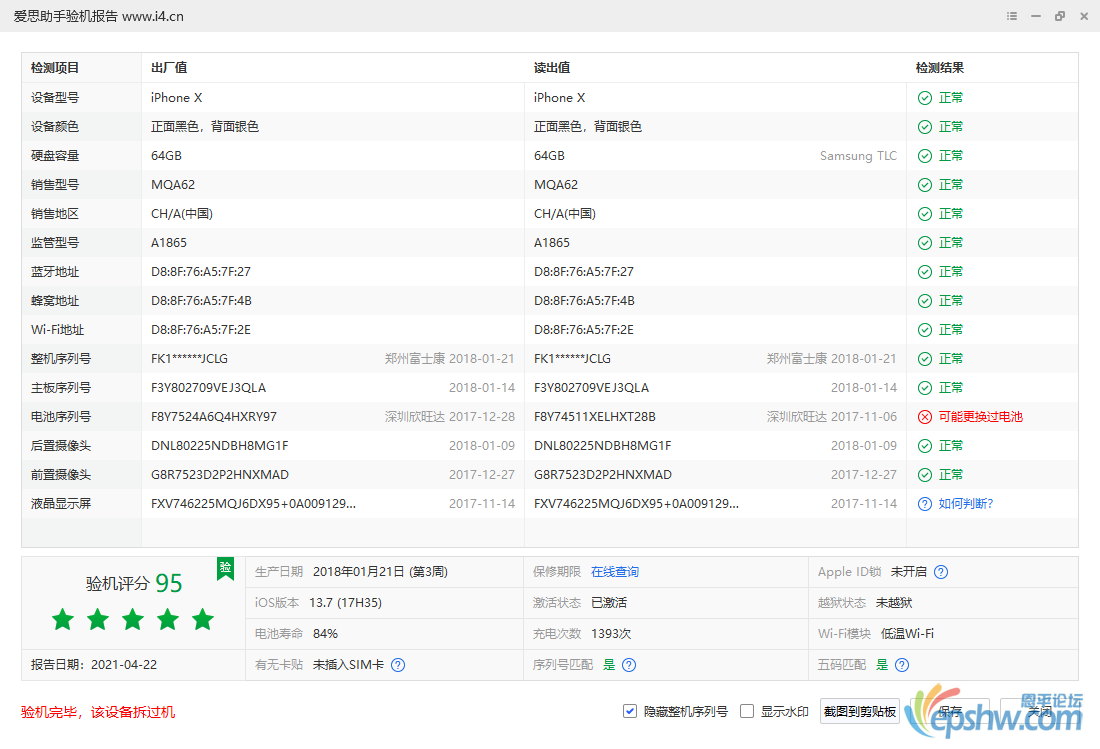This screenshot has width=1100, height=749.
Task: Select the 出厂值 column header
Action: (169, 68)
